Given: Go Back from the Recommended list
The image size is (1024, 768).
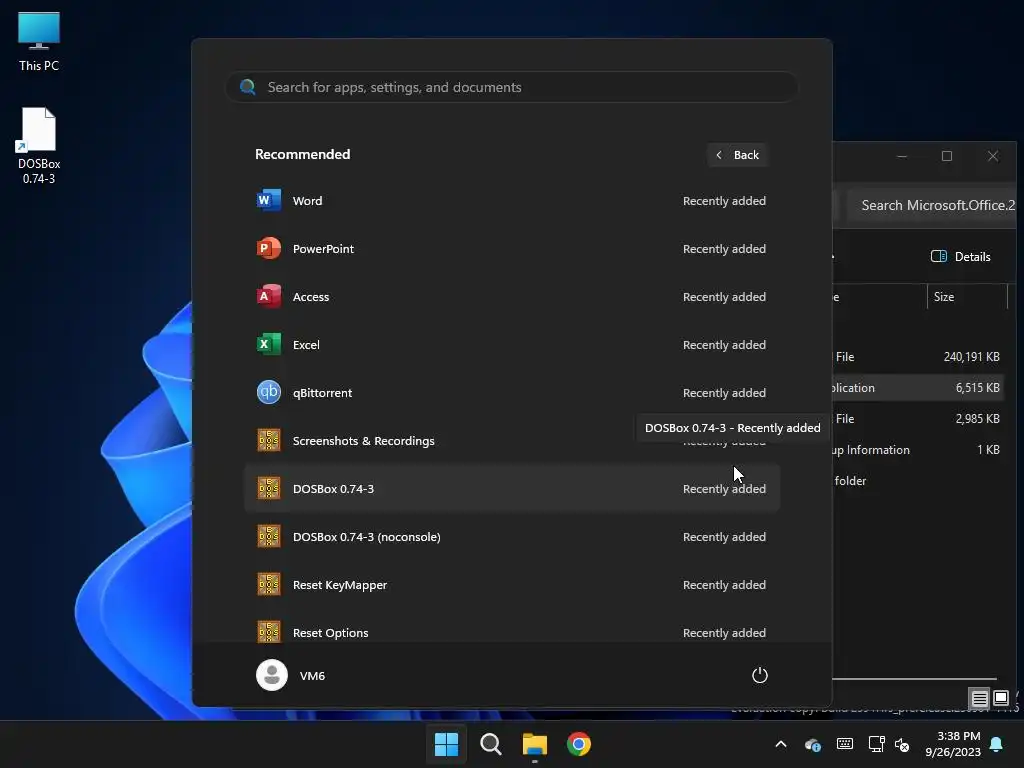Looking at the screenshot, I should (737, 155).
